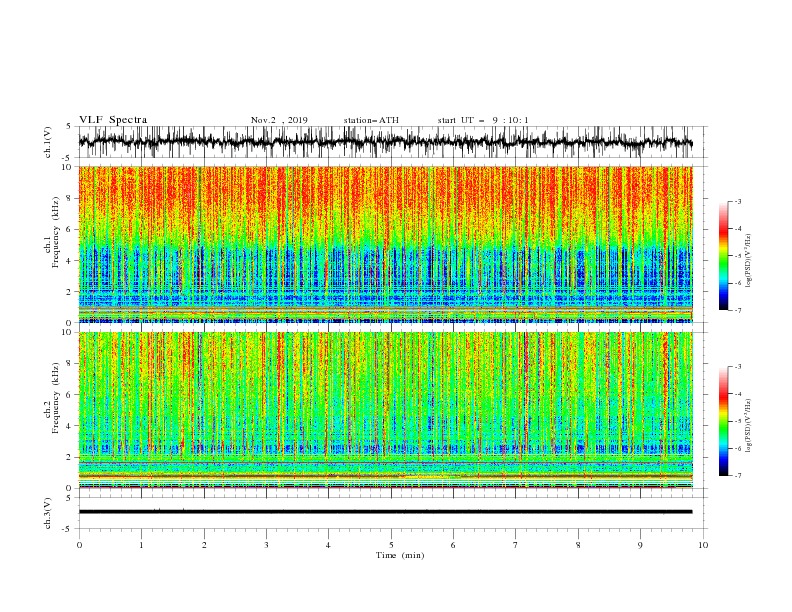Click the "ch.3(V)" waveform axis label
This screenshot has height=612, width=792.
pyautogui.click(x=48, y=513)
